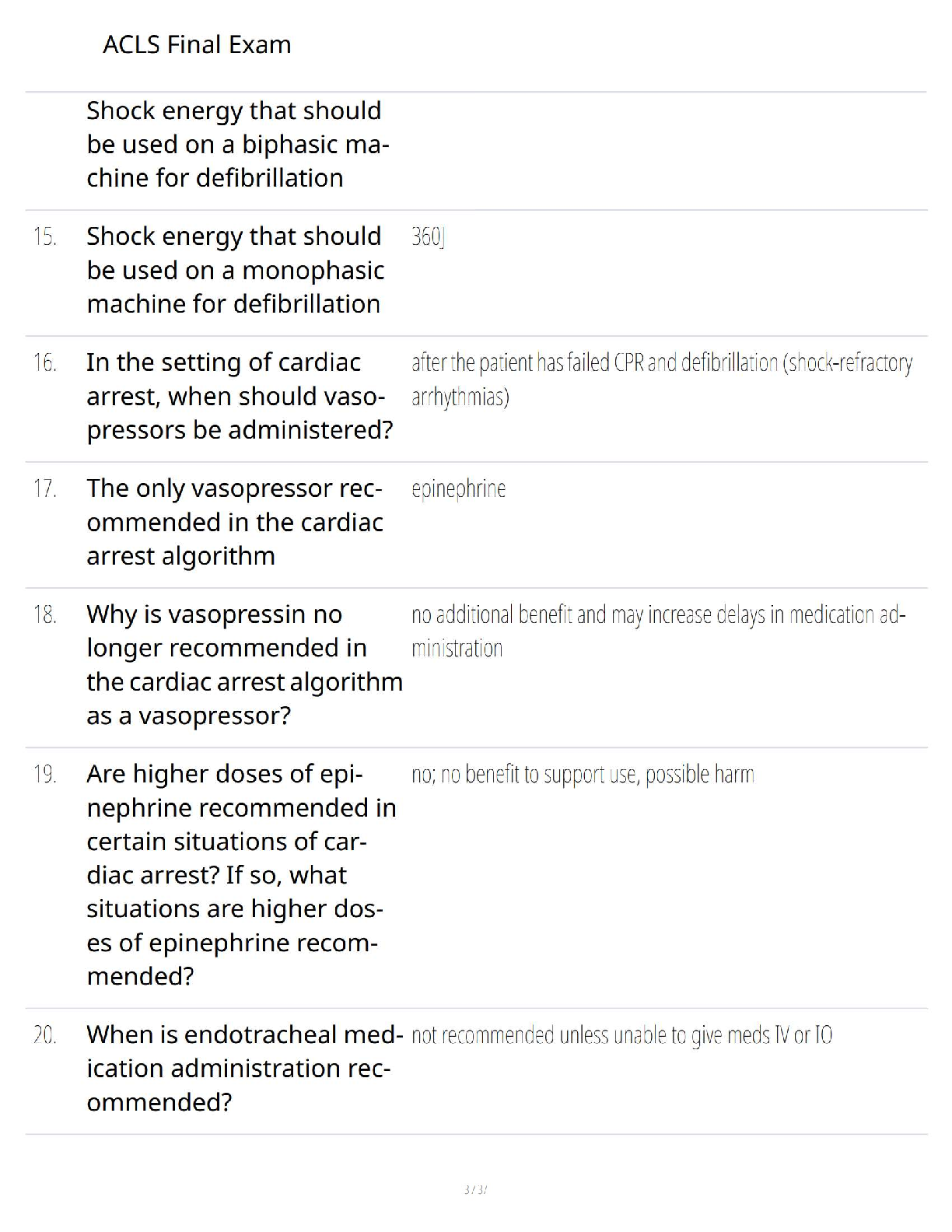This screenshot has height=1232, width=952.
Task: Click the no additional benefit answer
Action: (x=658, y=631)
